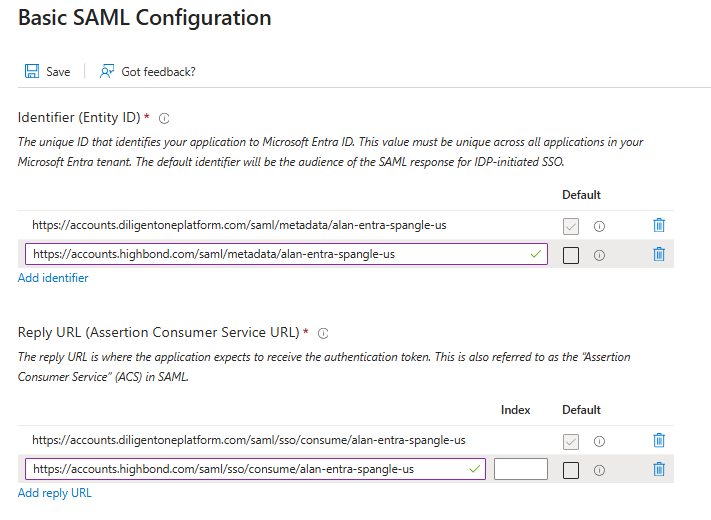Screen dimensions: 711x520
Task: Delete the diligentoneplatform sso/consume reply URL
Action: (659, 440)
